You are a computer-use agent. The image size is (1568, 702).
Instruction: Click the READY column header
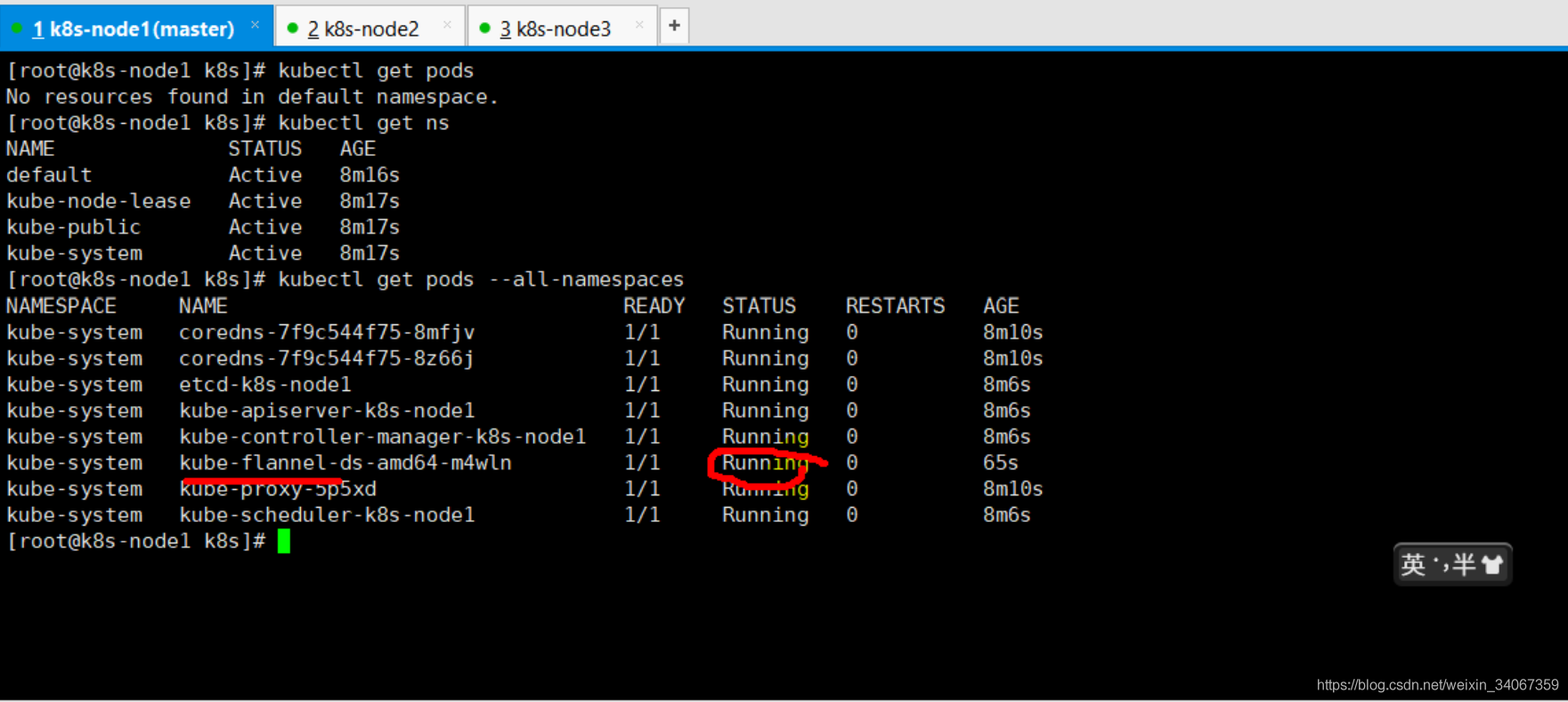(654, 306)
